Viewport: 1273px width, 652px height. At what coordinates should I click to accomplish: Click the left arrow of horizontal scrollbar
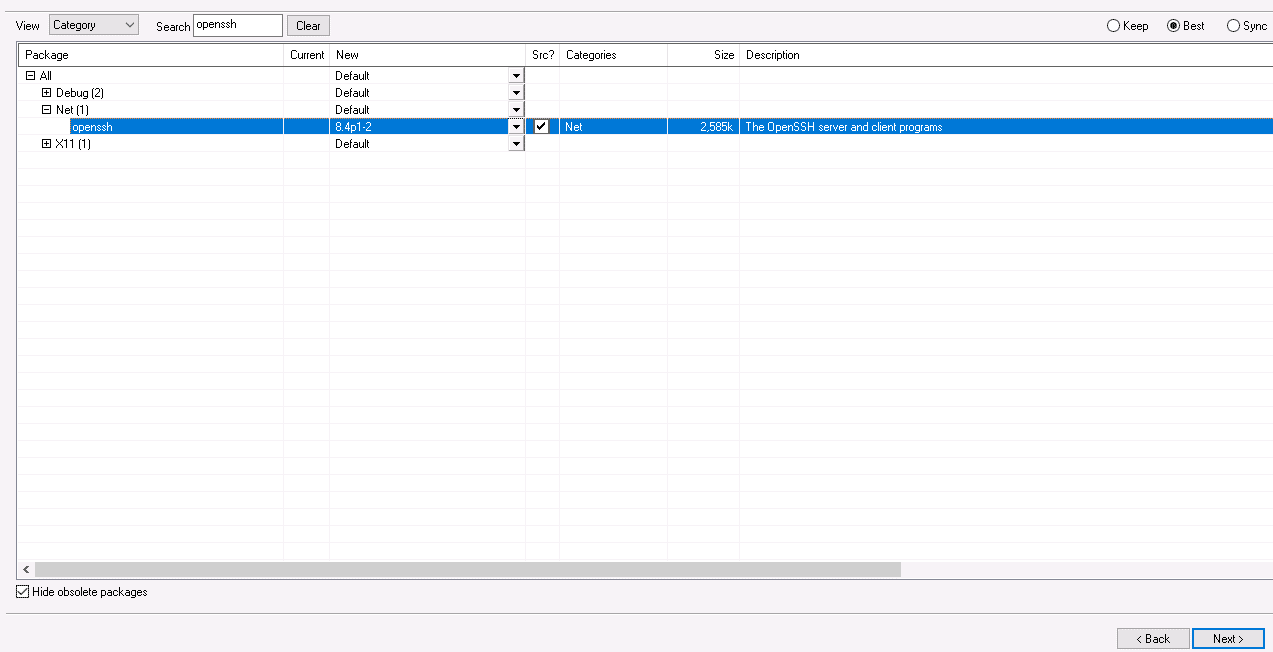26,569
